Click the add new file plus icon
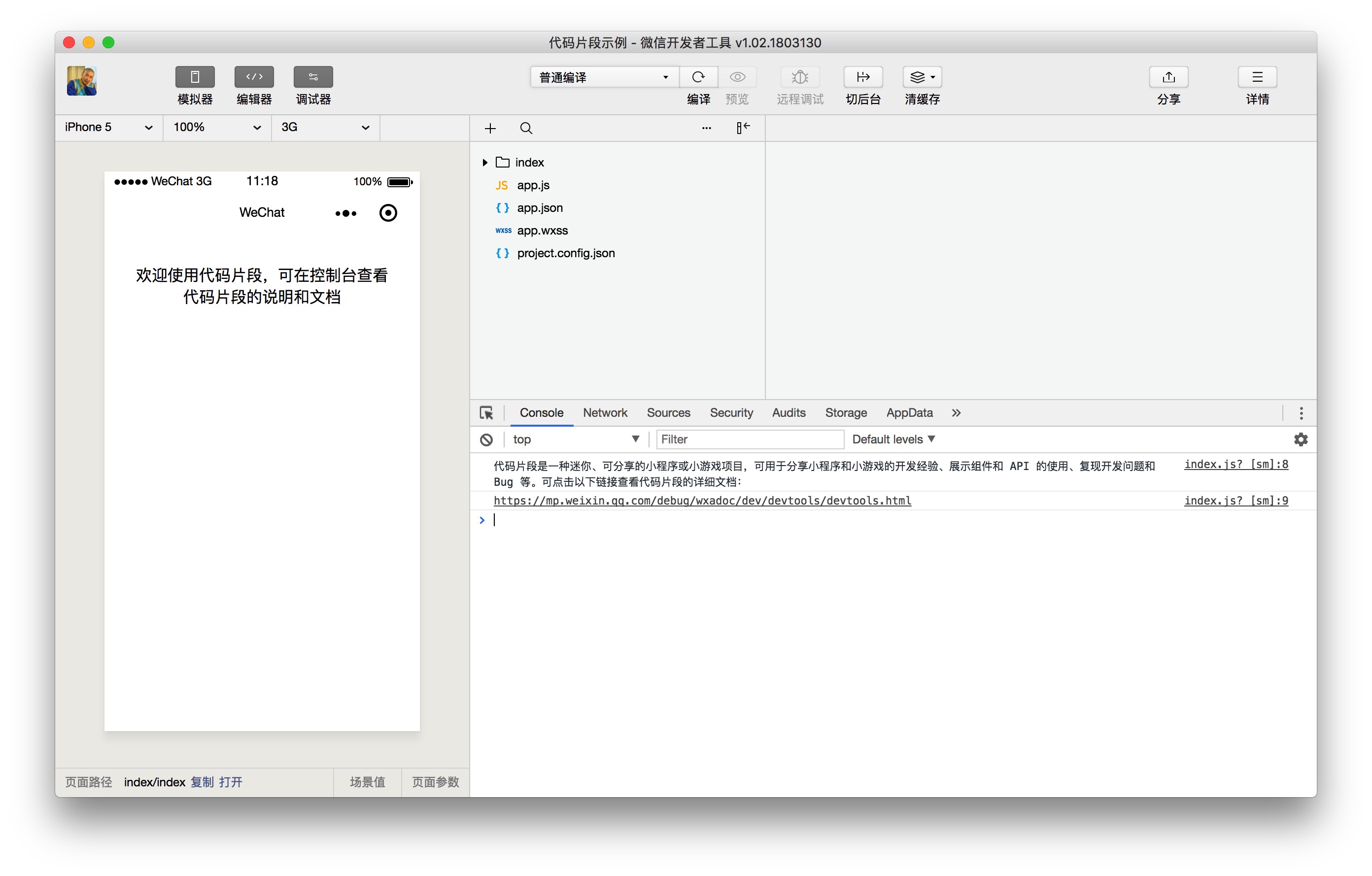Image resolution: width=1372 pixels, height=876 pixels. (x=490, y=128)
